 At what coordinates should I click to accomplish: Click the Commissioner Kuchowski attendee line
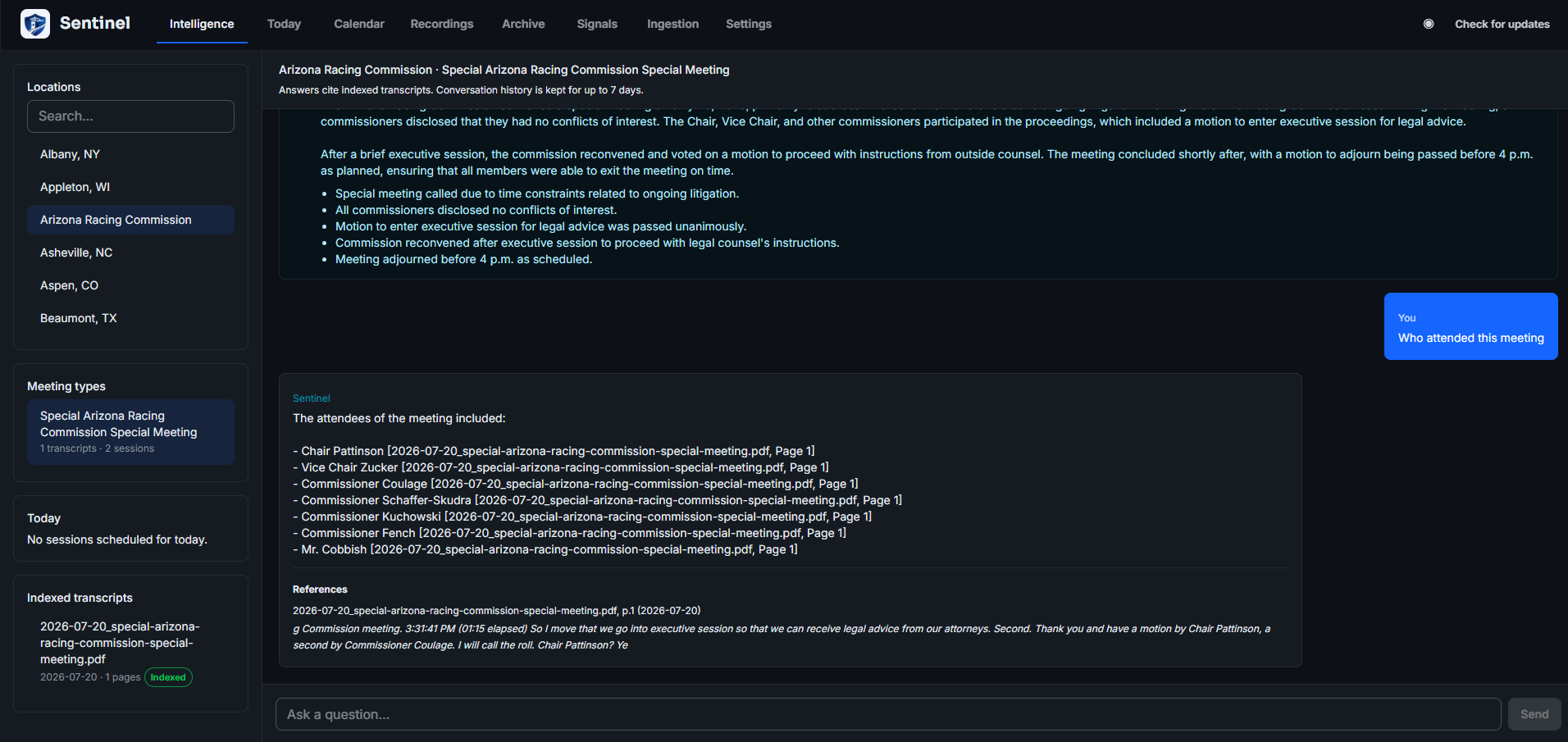tap(582, 517)
